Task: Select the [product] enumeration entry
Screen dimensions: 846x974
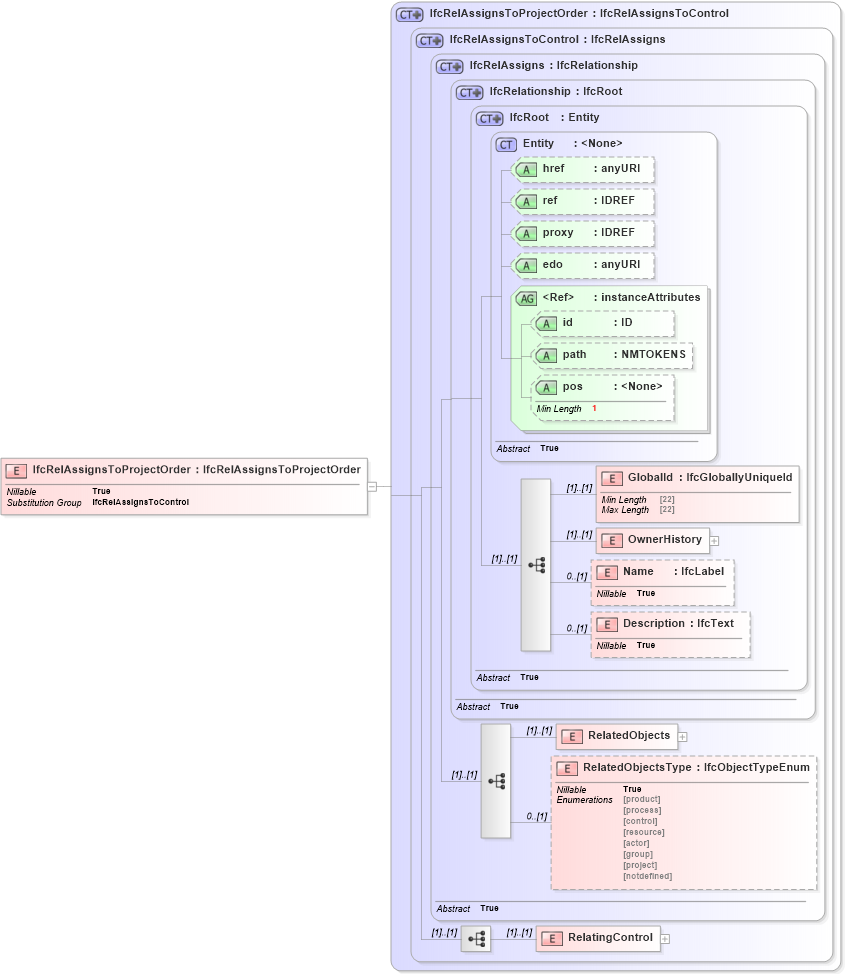Action: [641, 799]
